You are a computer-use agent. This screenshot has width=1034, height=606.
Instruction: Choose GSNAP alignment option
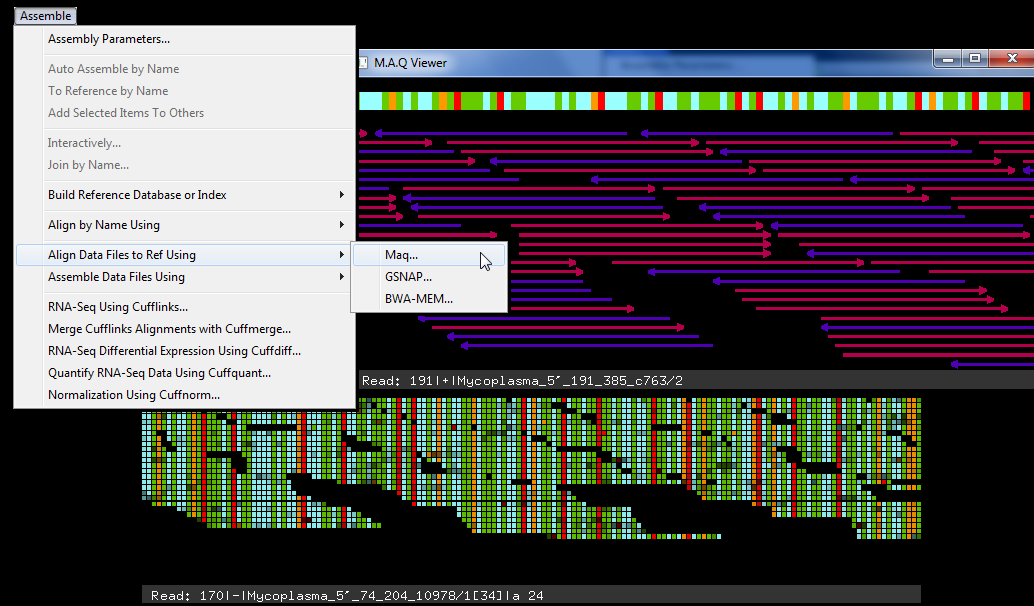click(x=408, y=277)
